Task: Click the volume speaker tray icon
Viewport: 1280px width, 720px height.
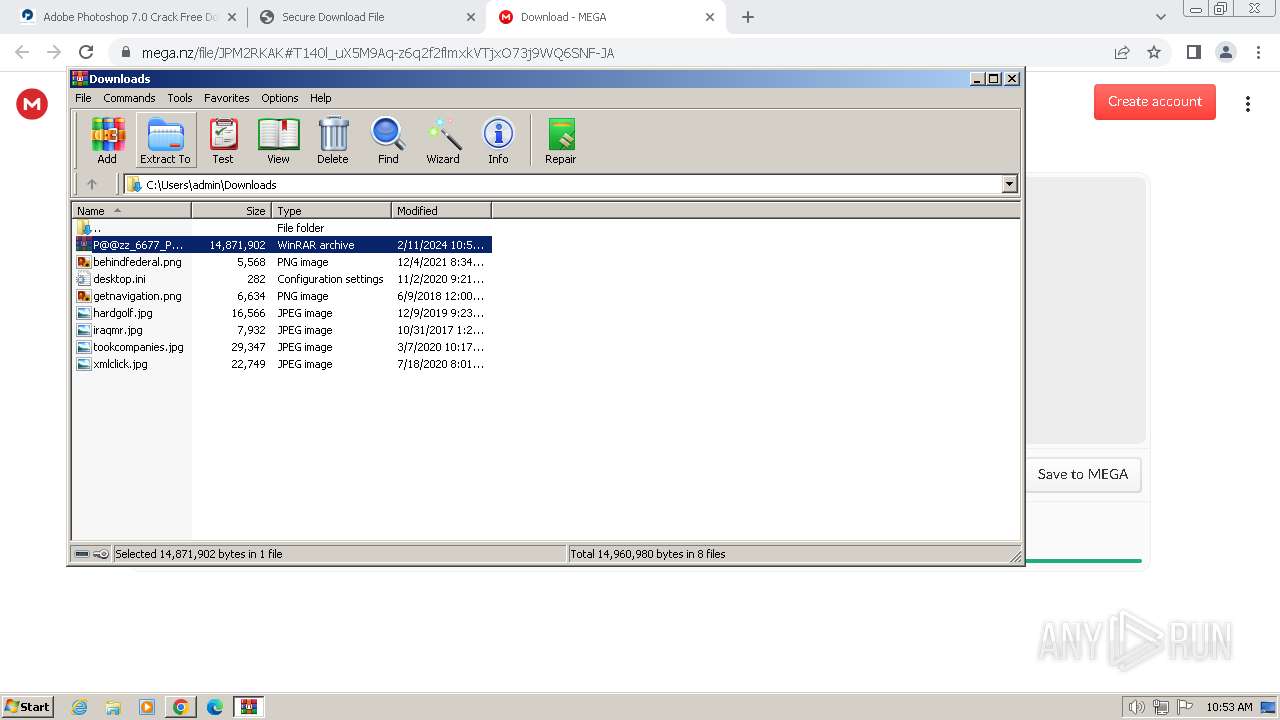Action: pos(1136,707)
